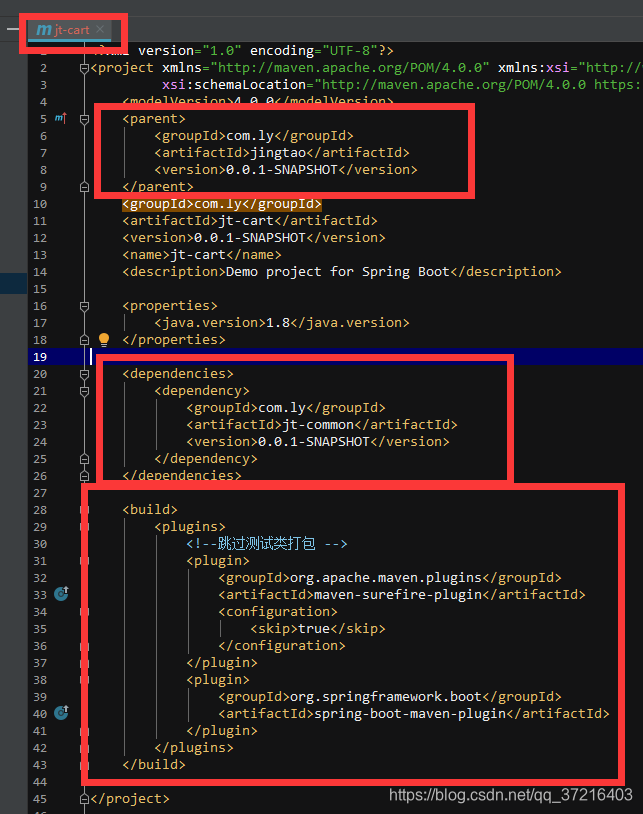This screenshot has height=814, width=643.
Task: Collapse the parent block at line 5
Action: pyautogui.click(x=84, y=119)
